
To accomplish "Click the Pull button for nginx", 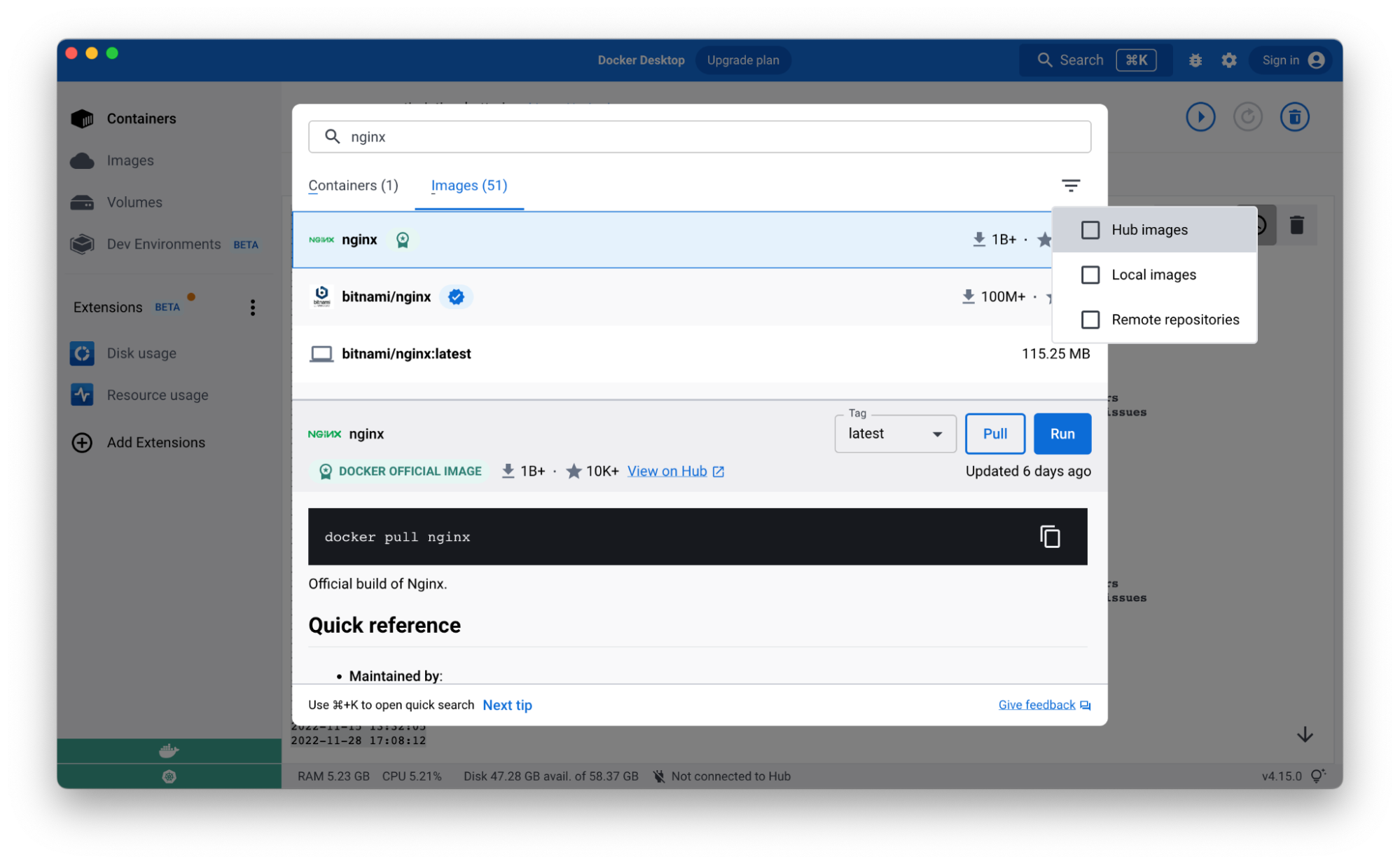I will (x=995, y=433).
